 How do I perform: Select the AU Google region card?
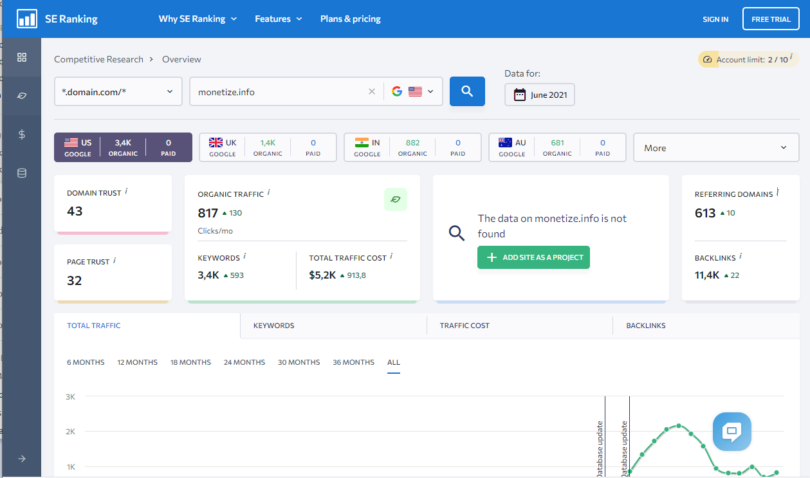click(557, 147)
